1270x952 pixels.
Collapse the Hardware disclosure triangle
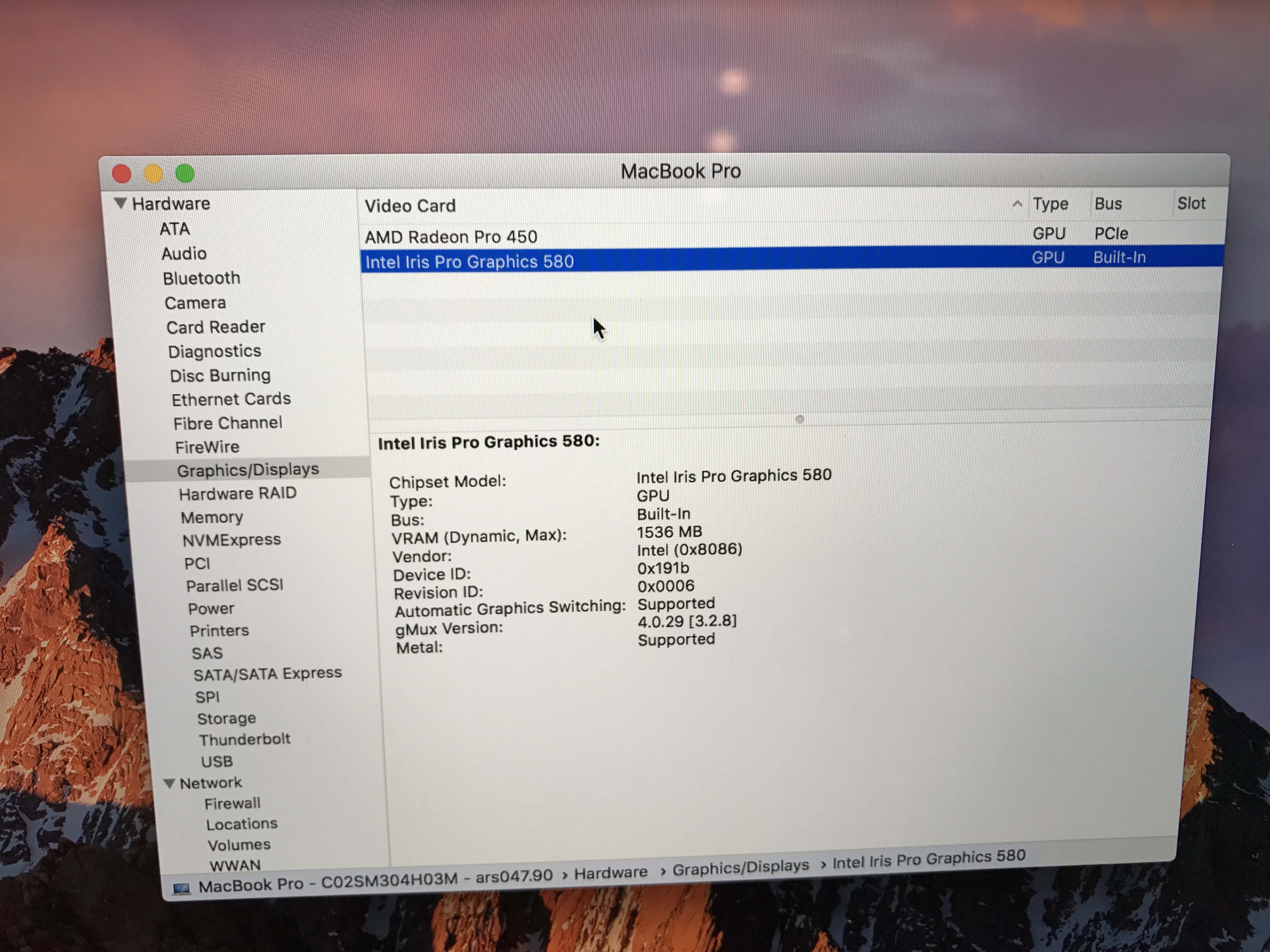(120, 203)
